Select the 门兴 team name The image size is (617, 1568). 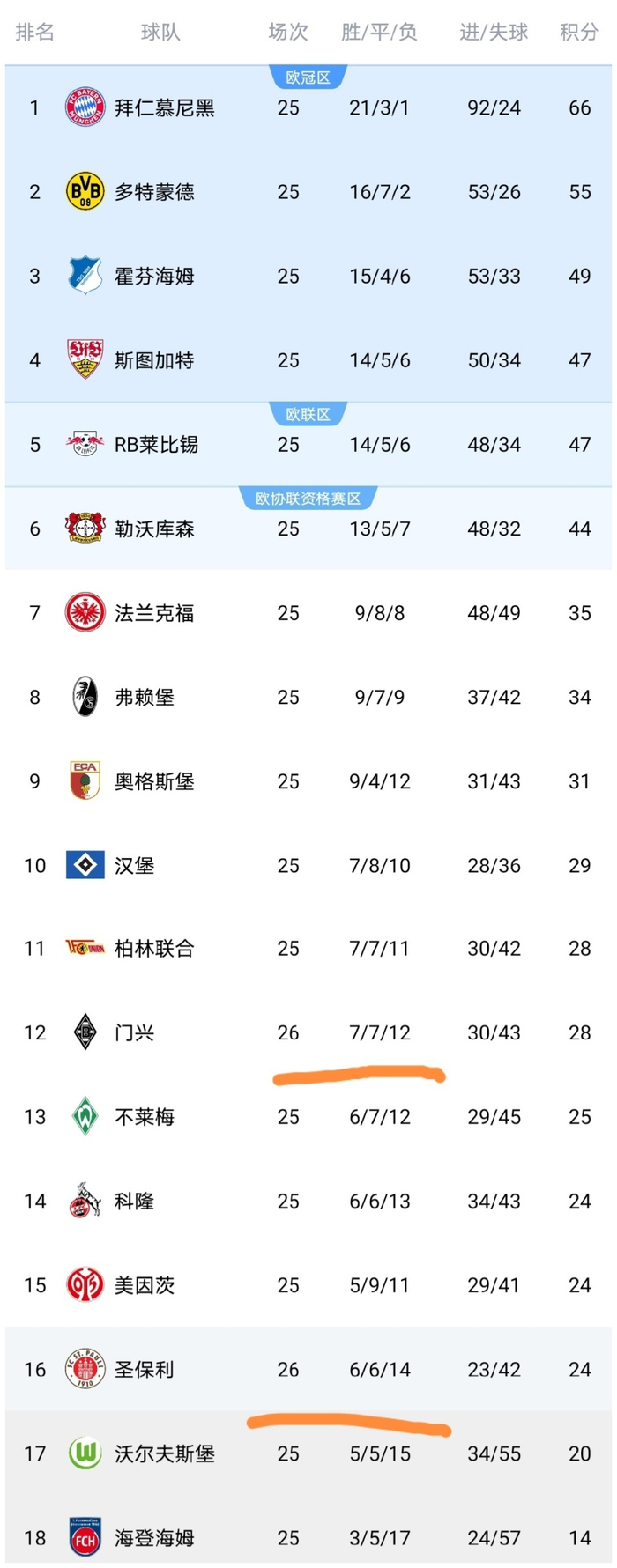(x=133, y=1032)
